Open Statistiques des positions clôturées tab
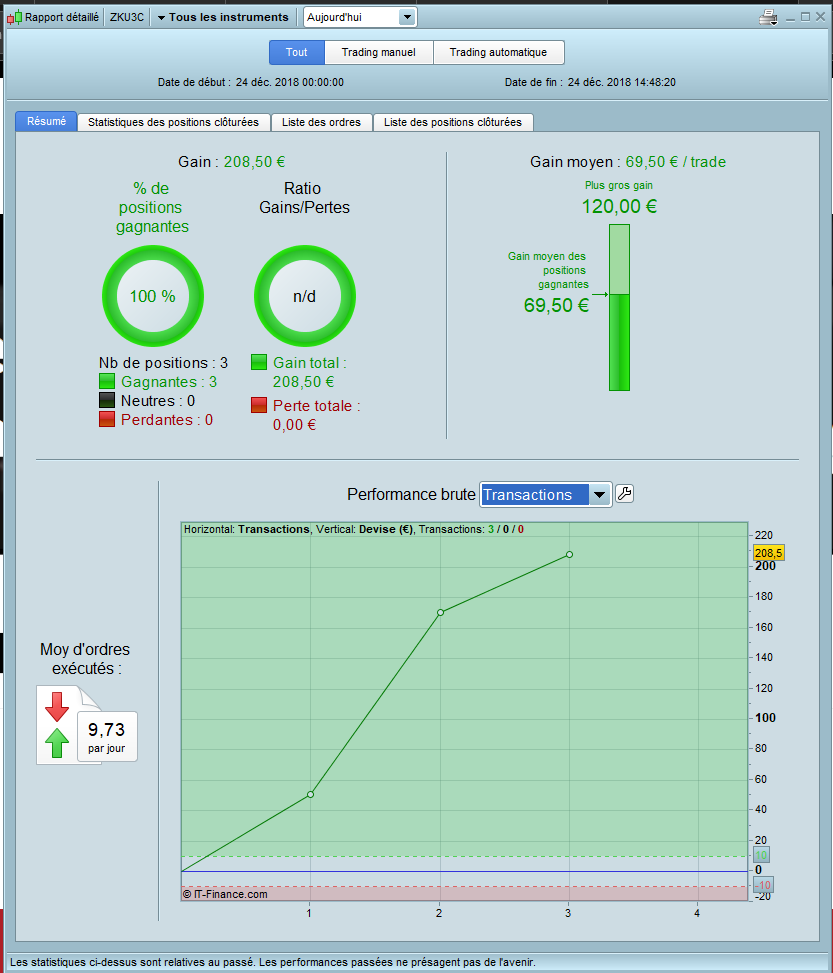The height and width of the screenshot is (973, 833). tap(173, 122)
